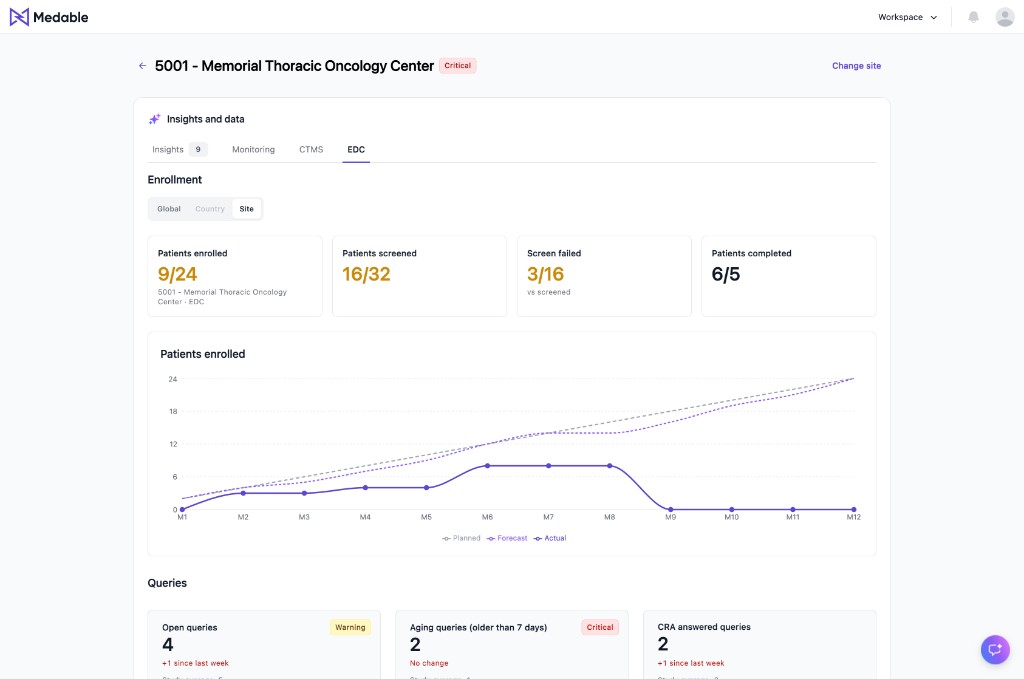Image resolution: width=1024 pixels, height=679 pixels.
Task: Click the CRA answered queries heading
Action: coord(704,627)
